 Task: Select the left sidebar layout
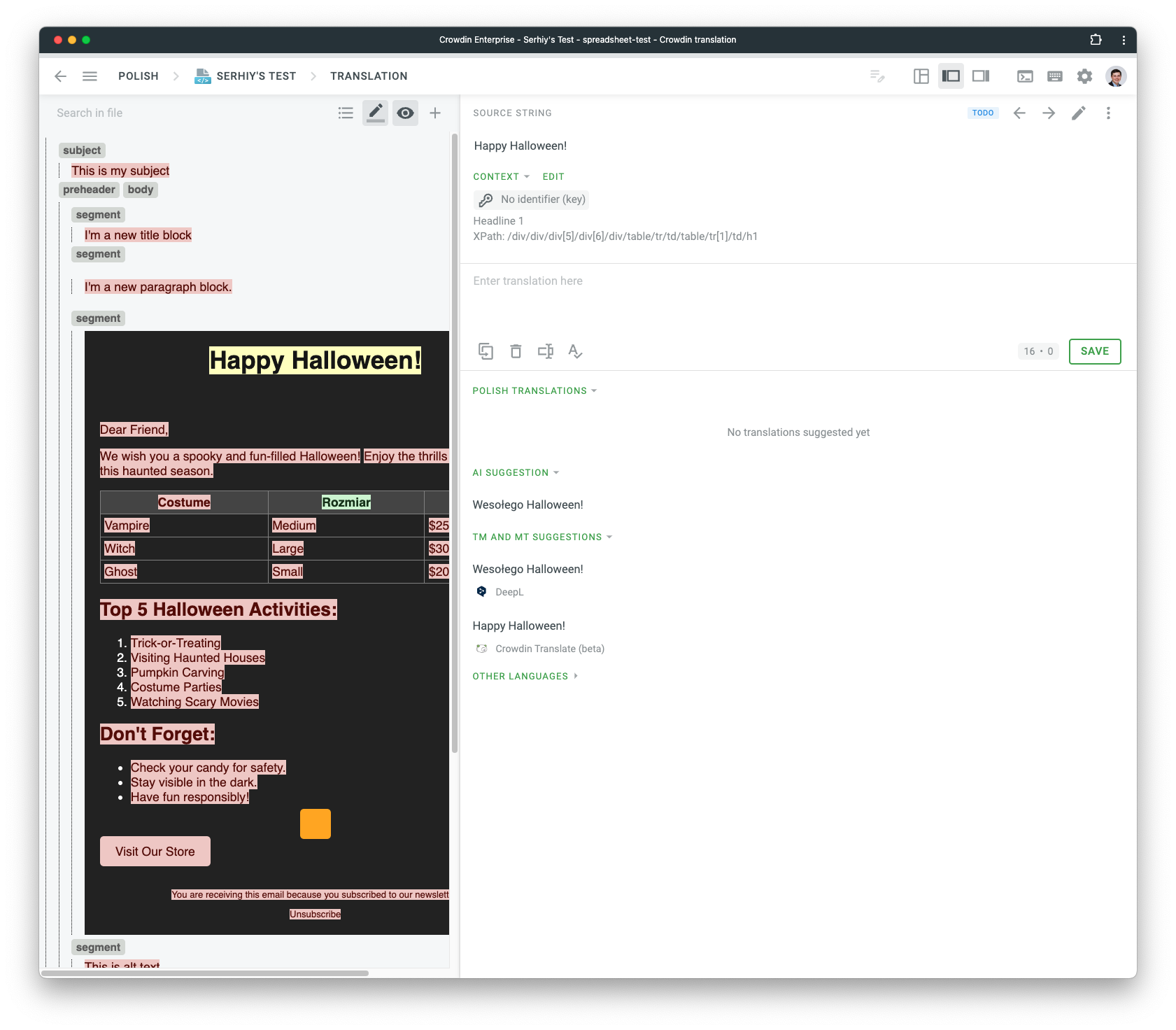click(951, 76)
